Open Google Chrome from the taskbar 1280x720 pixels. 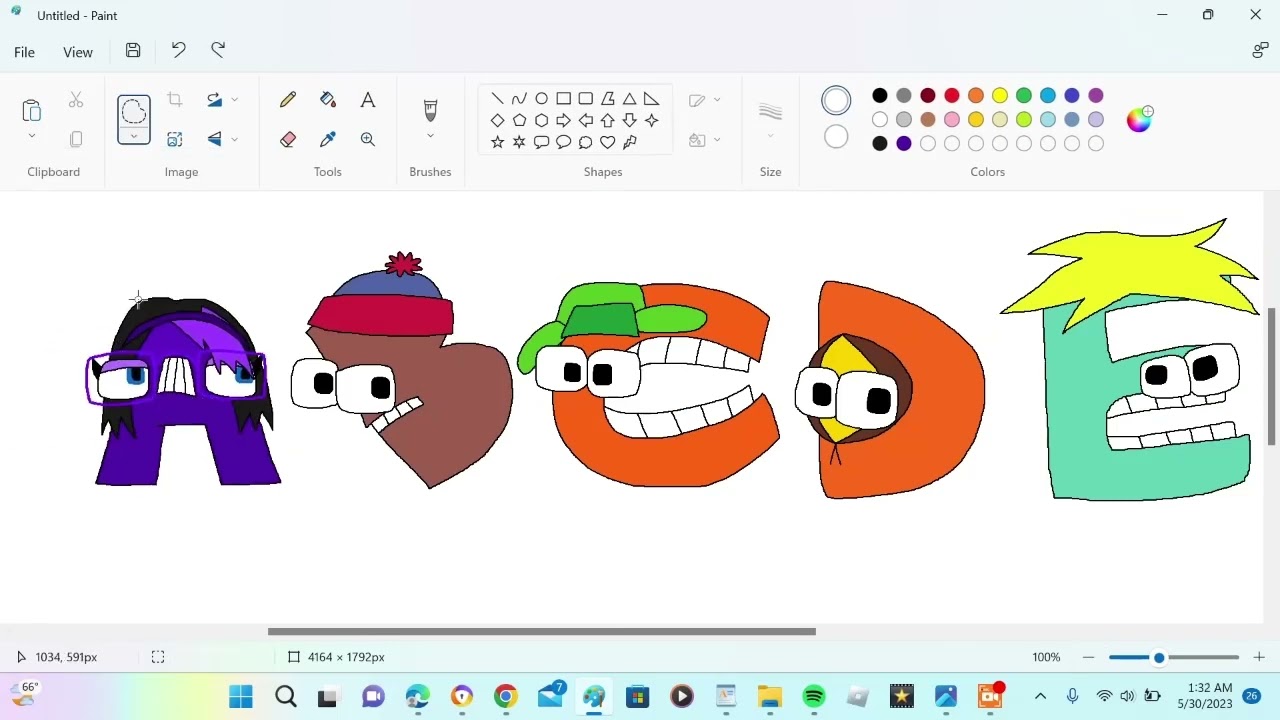pyautogui.click(x=506, y=696)
